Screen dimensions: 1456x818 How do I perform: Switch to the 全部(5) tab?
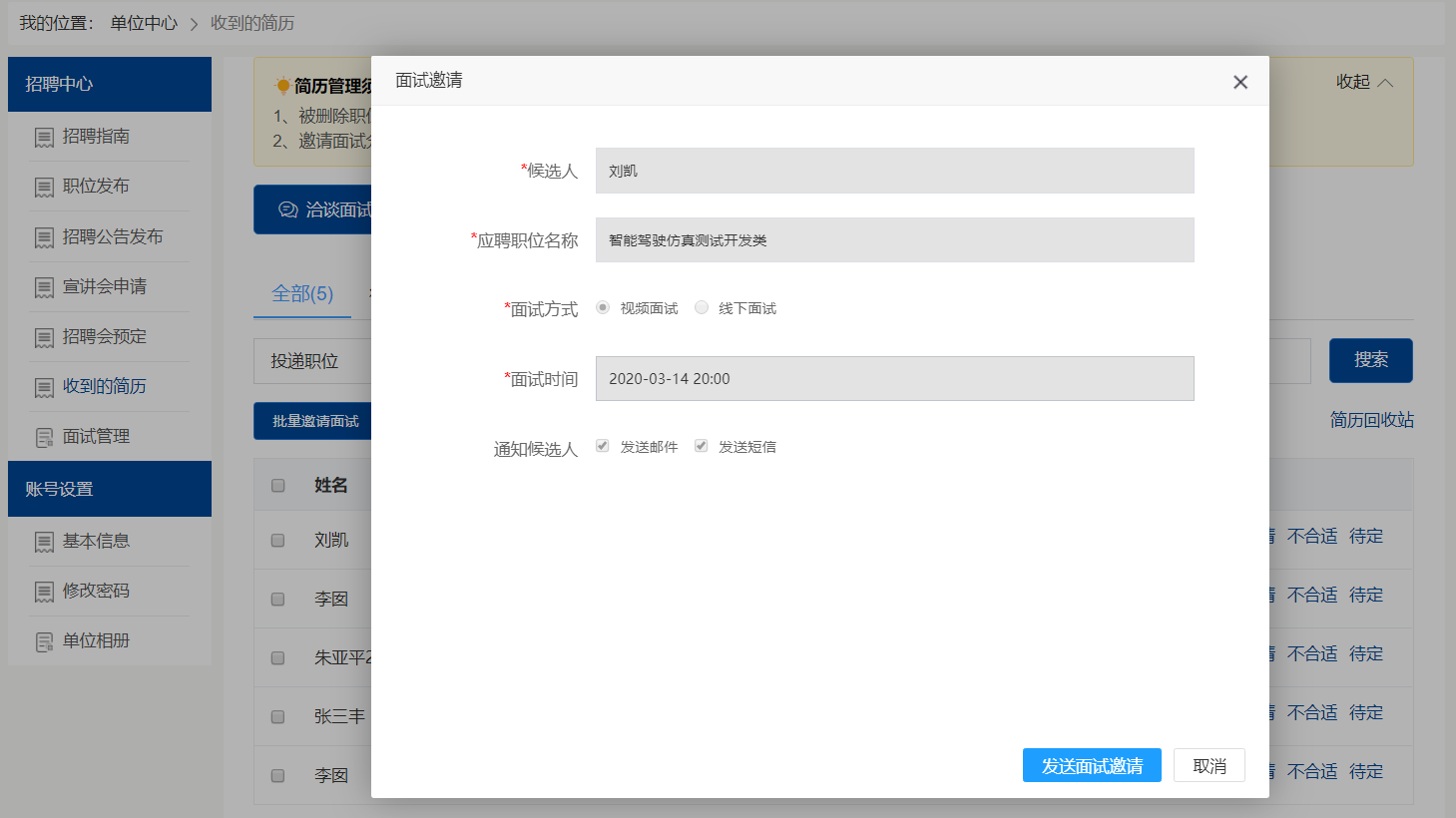pos(302,293)
